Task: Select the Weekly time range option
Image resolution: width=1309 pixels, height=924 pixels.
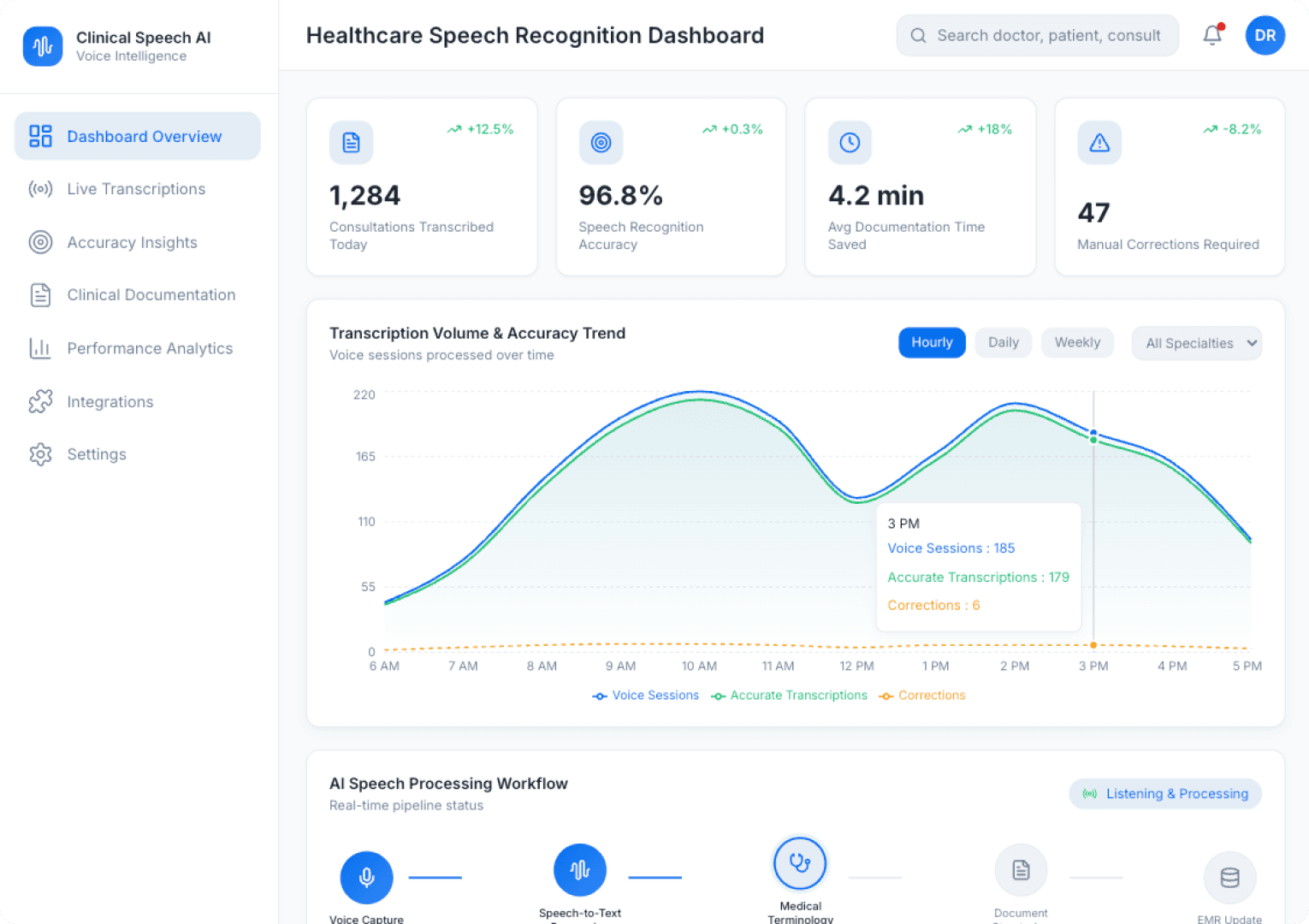Action: pos(1076,342)
